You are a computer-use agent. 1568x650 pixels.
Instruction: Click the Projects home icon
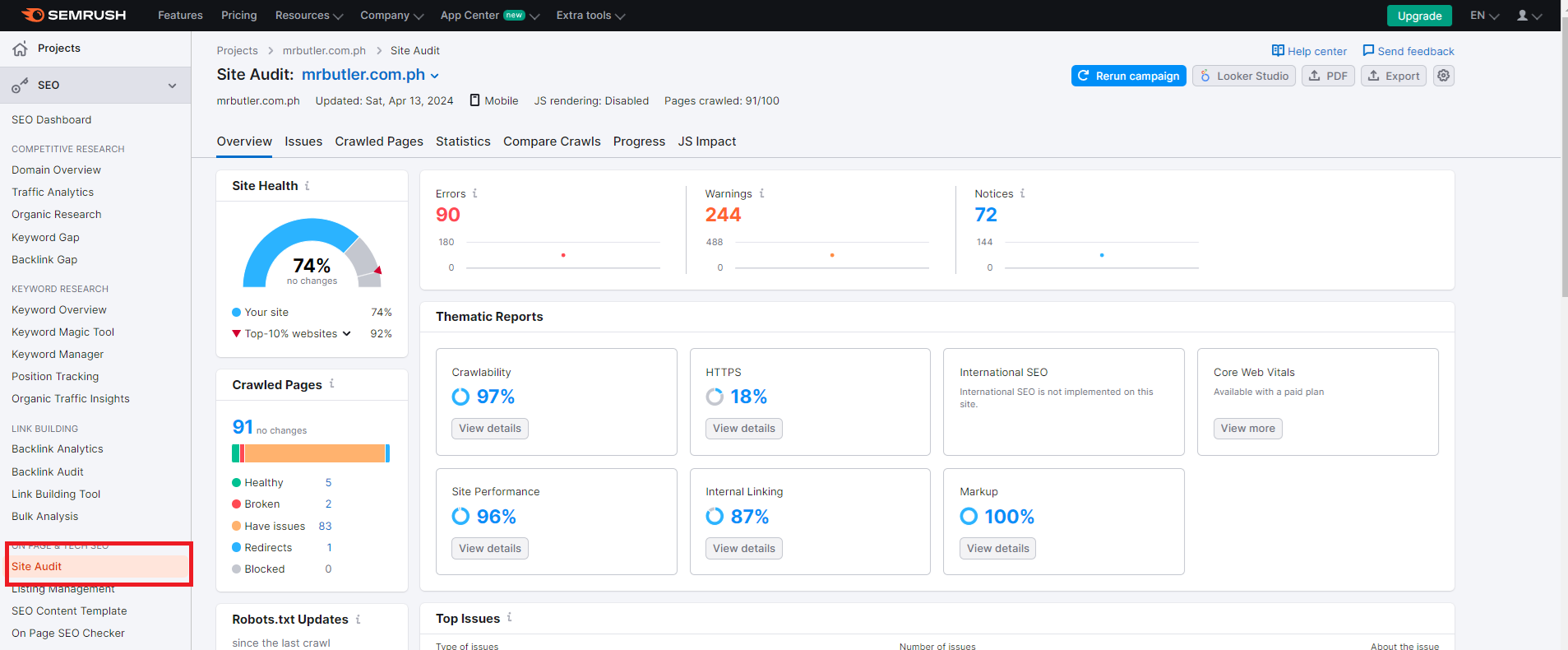click(20, 49)
